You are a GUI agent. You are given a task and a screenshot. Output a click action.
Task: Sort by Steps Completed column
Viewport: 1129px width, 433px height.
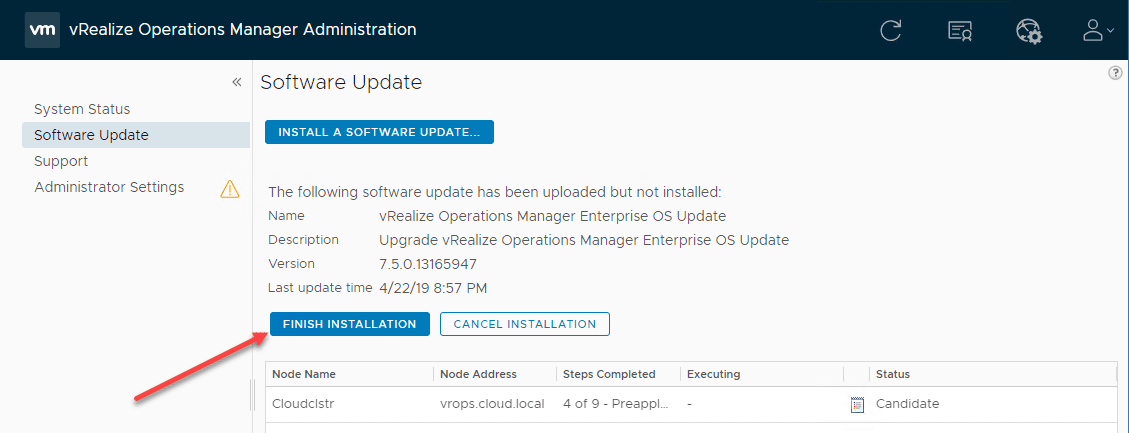point(609,374)
